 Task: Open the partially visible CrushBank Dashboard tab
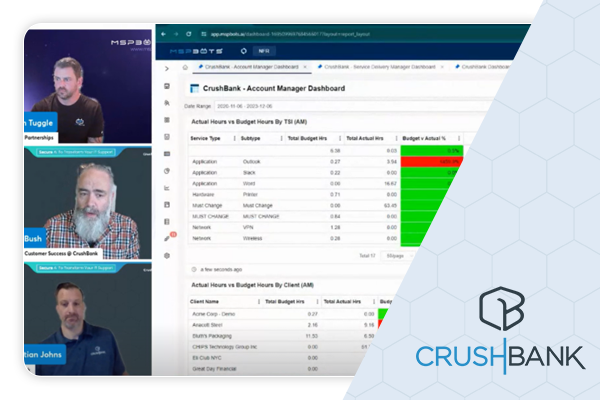pyautogui.click(x=483, y=67)
